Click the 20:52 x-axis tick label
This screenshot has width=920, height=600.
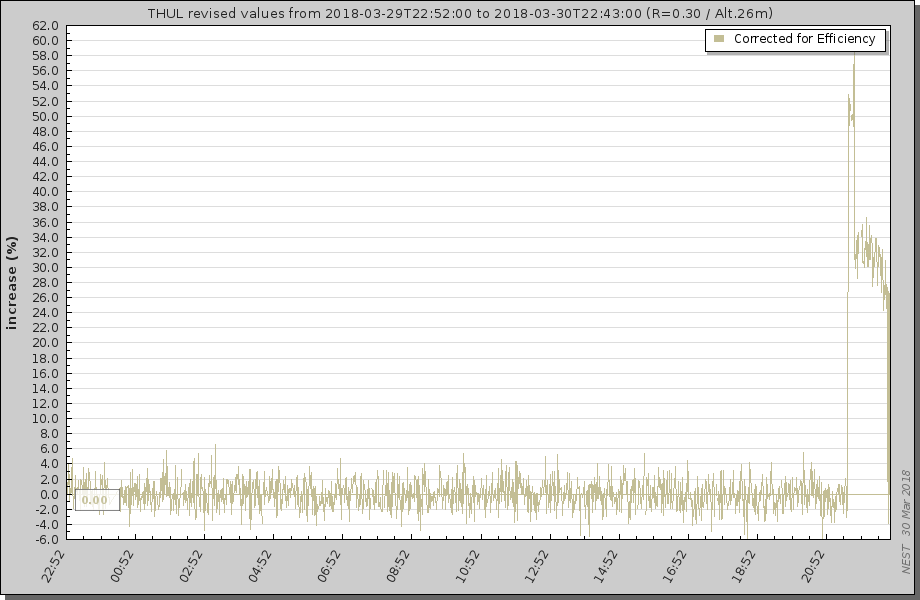pos(813,566)
